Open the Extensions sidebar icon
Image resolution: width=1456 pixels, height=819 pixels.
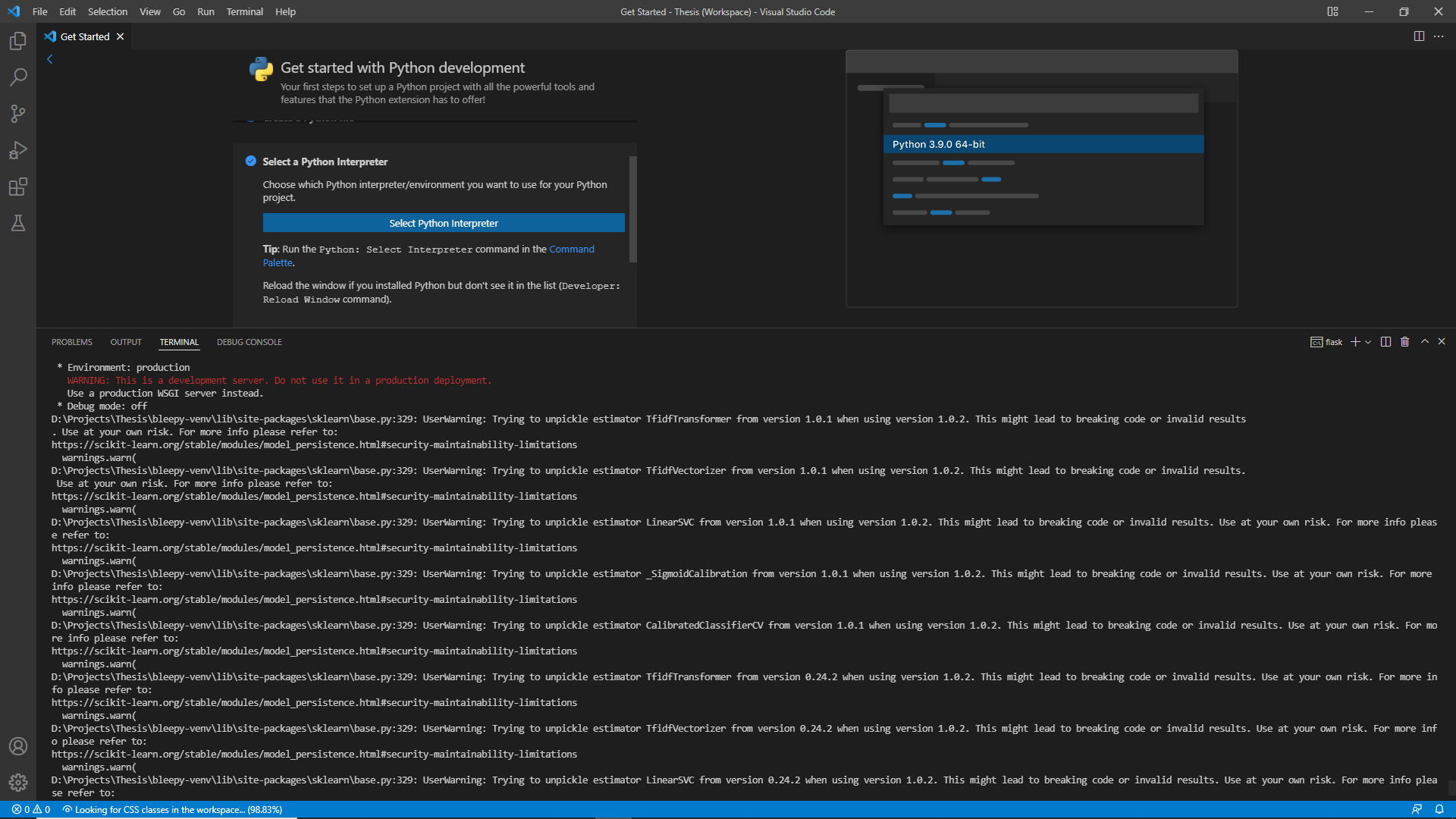[18, 187]
